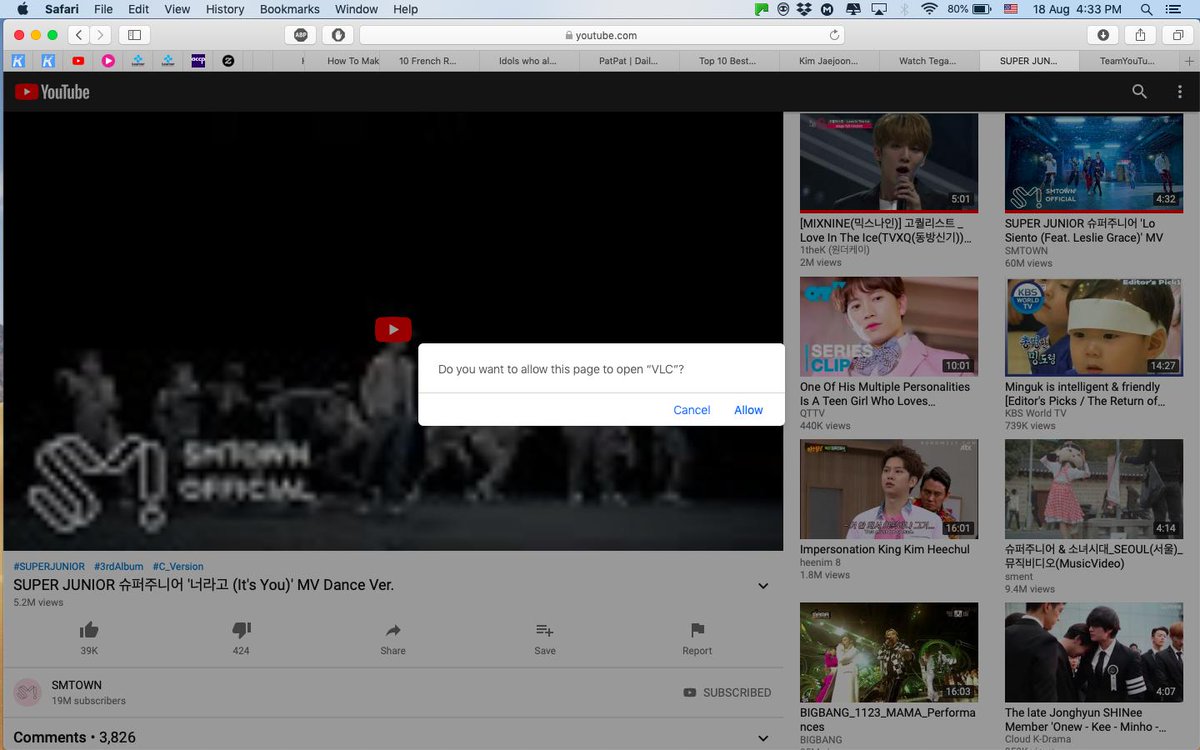Go forward with Safari's forward arrow
The width and height of the screenshot is (1200, 750).
(100, 35)
